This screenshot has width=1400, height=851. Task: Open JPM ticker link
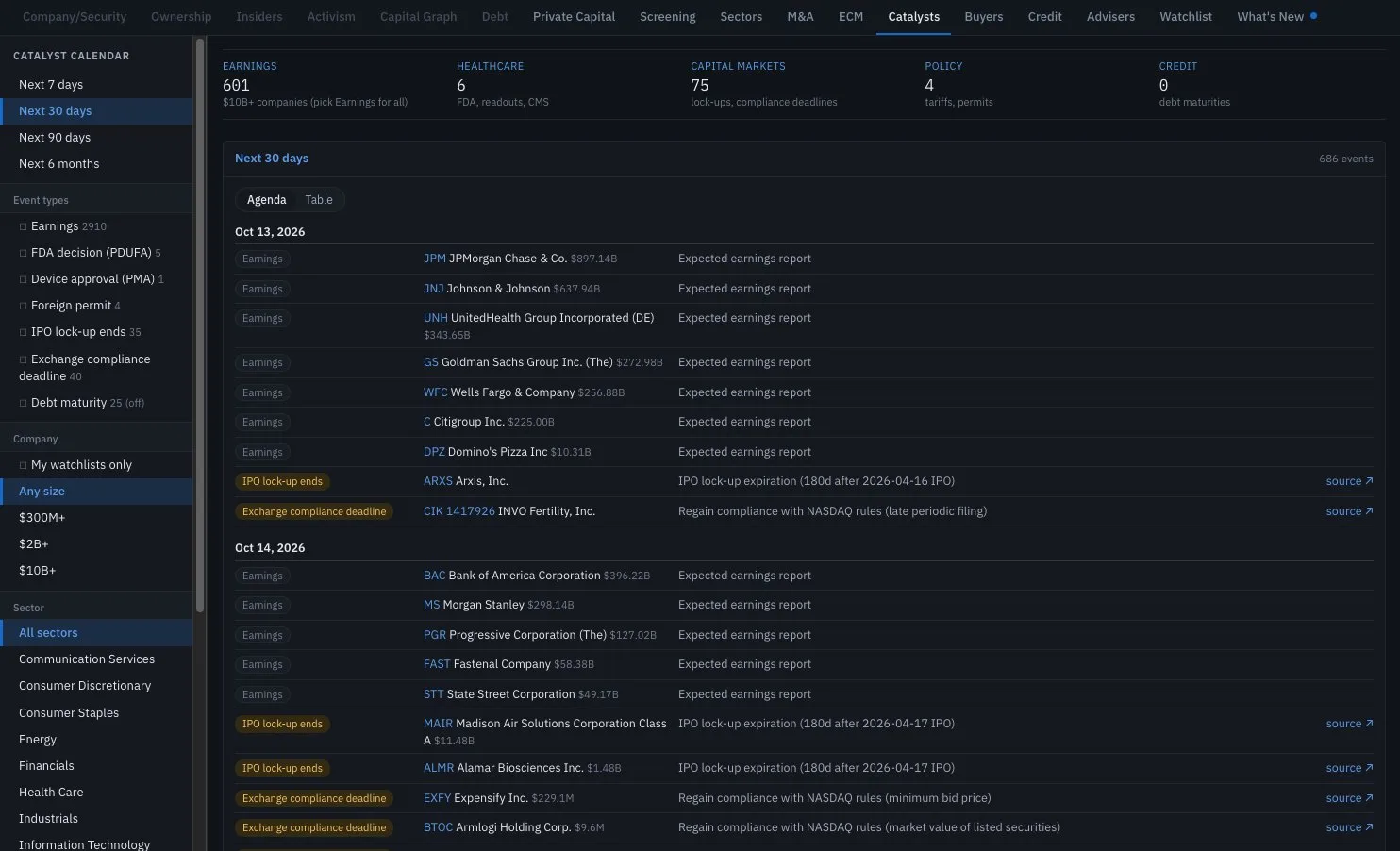coord(434,259)
